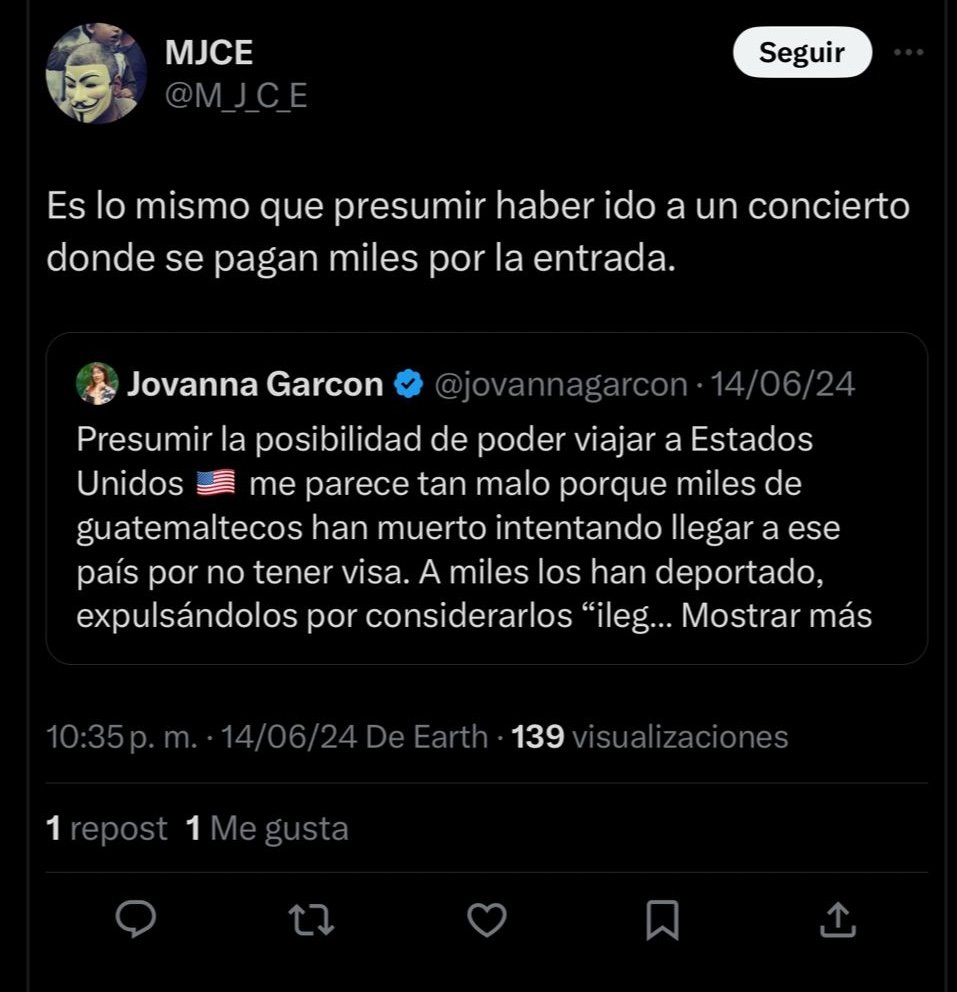Follow MJCE with the Seguir button
Viewport: 957px width, 992px height.
(802, 52)
